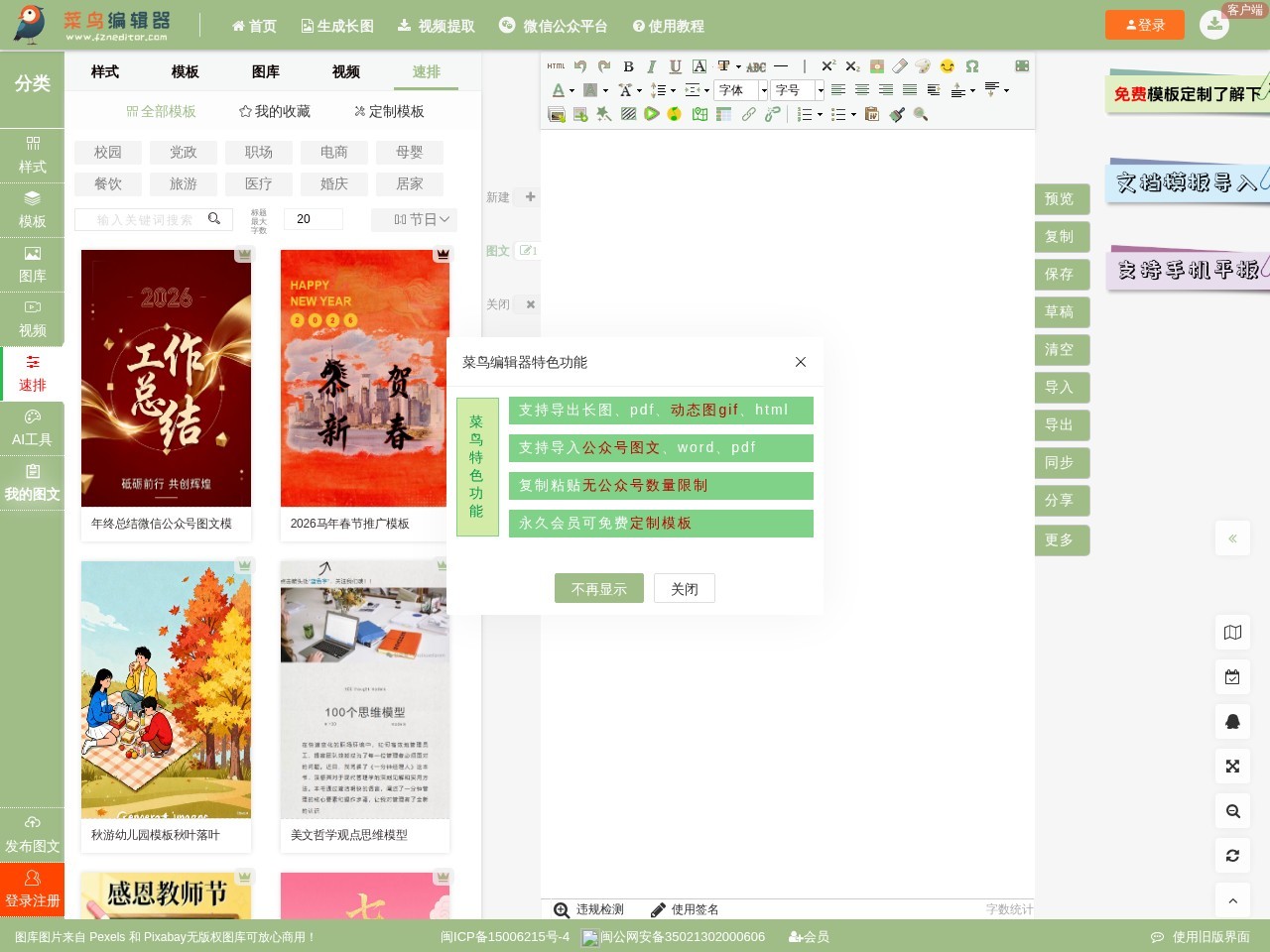Click the fullscreen expand icon on right sidebar
This screenshot has height=952, width=1270.
pos(1232,766)
